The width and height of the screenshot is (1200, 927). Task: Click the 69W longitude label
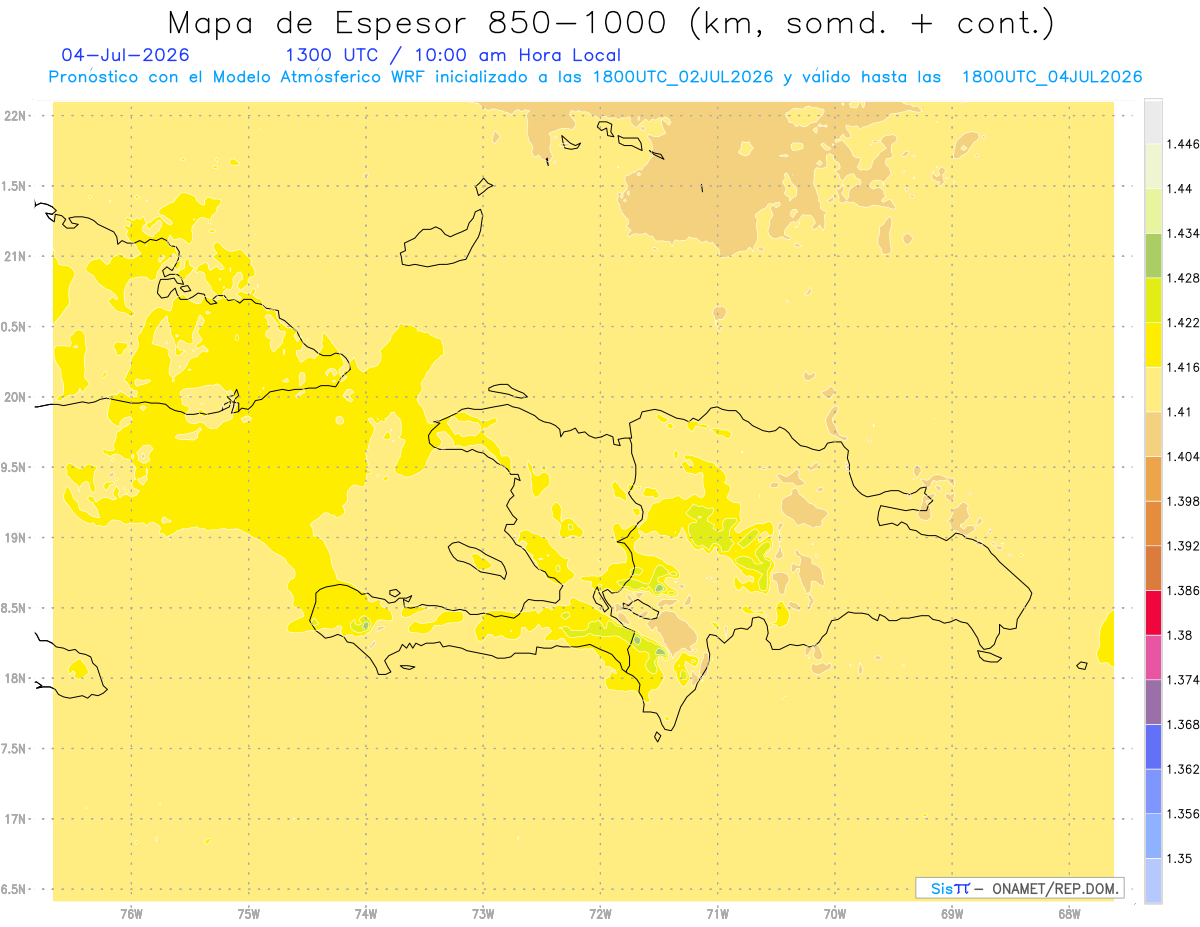coord(952,914)
